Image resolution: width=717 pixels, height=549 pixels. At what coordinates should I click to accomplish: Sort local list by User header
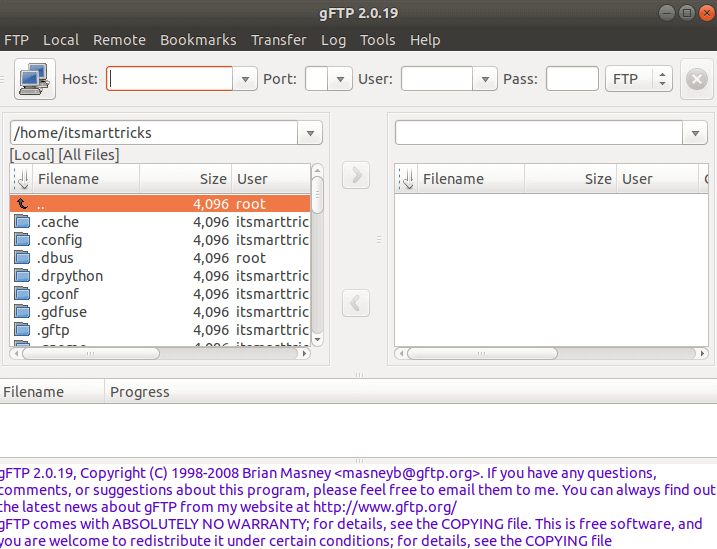click(x=271, y=179)
